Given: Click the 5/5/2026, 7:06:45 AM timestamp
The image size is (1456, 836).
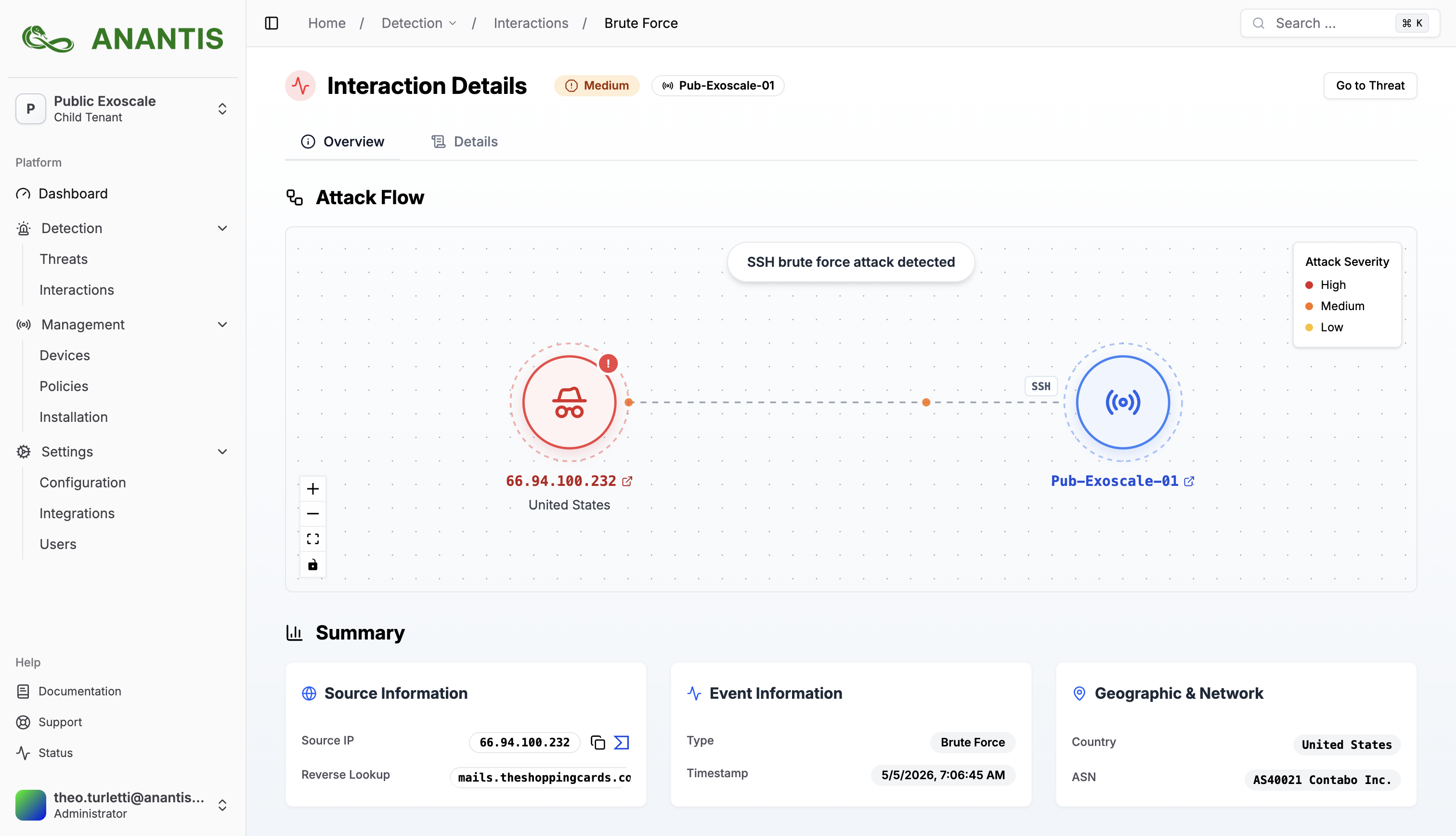Looking at the screenshot, I should tap(943, 775).
